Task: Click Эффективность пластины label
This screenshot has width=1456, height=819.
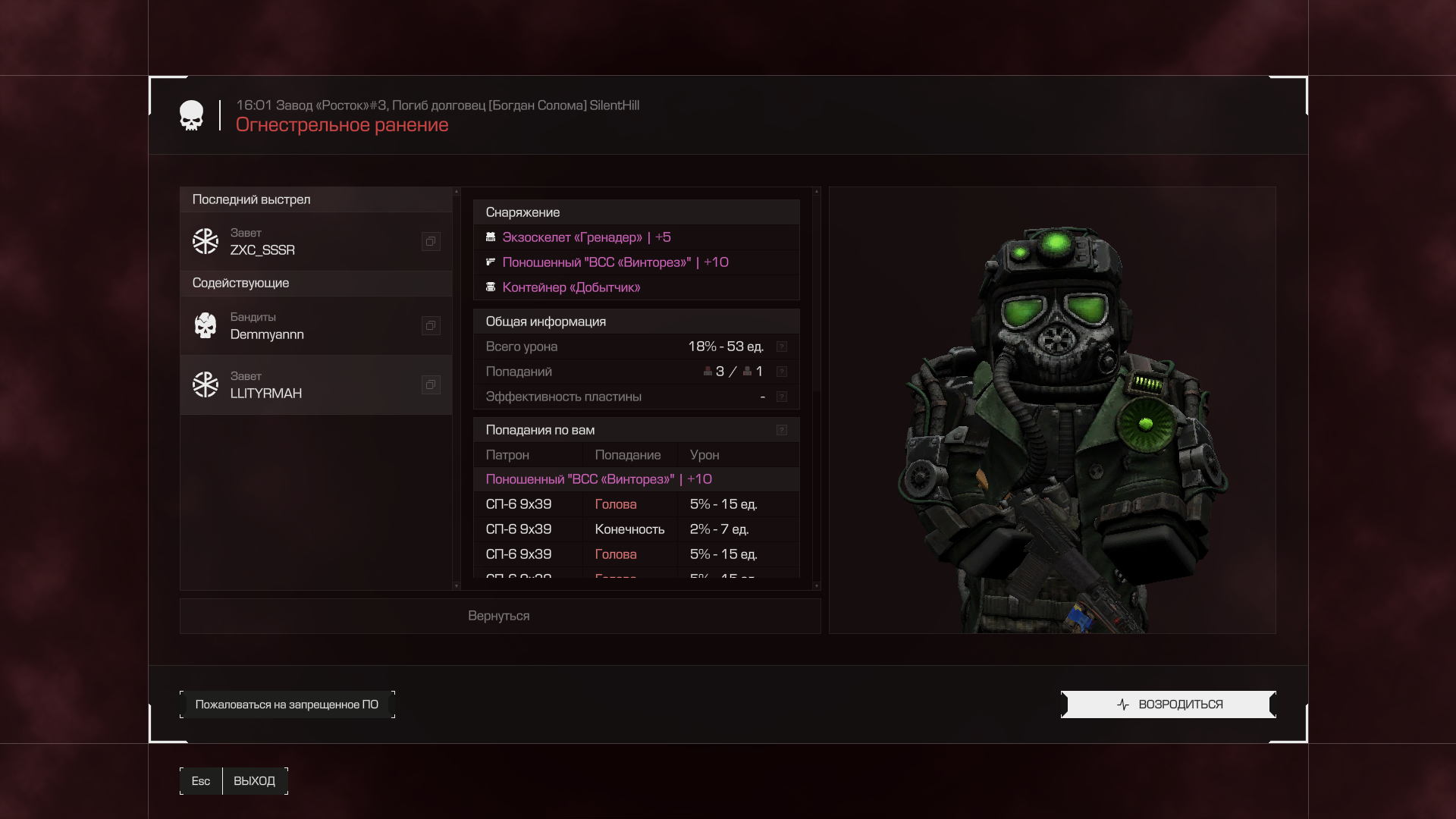Action: 563,397
